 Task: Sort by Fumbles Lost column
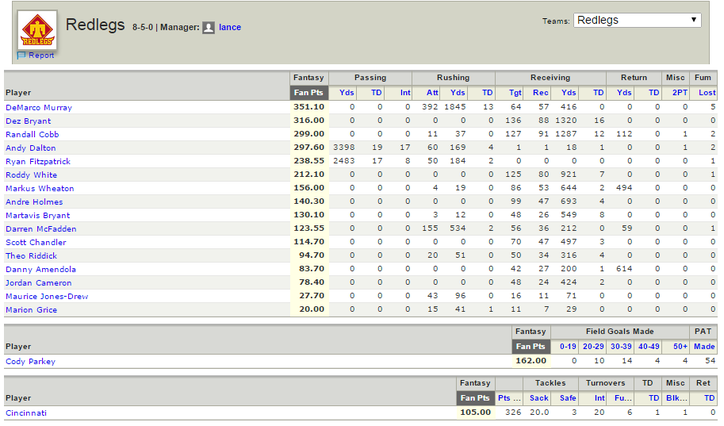point(707,93)
